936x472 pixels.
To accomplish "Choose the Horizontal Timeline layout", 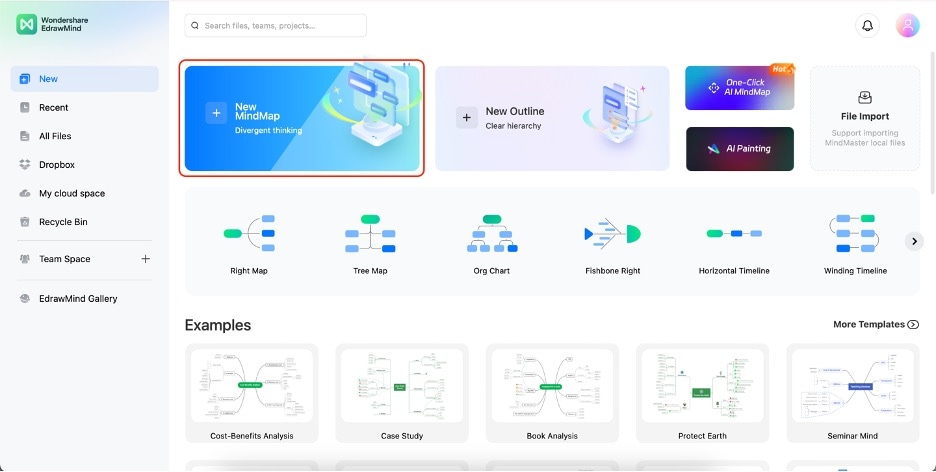I will pos(734,245).
